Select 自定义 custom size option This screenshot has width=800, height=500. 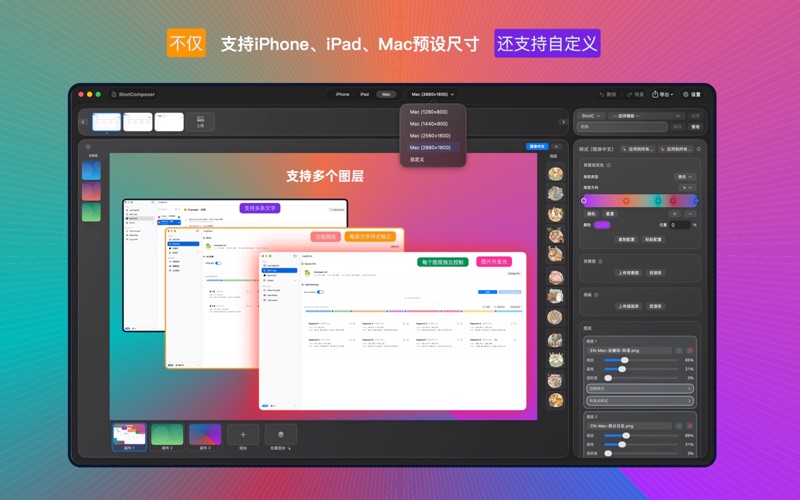coord(417,159)
